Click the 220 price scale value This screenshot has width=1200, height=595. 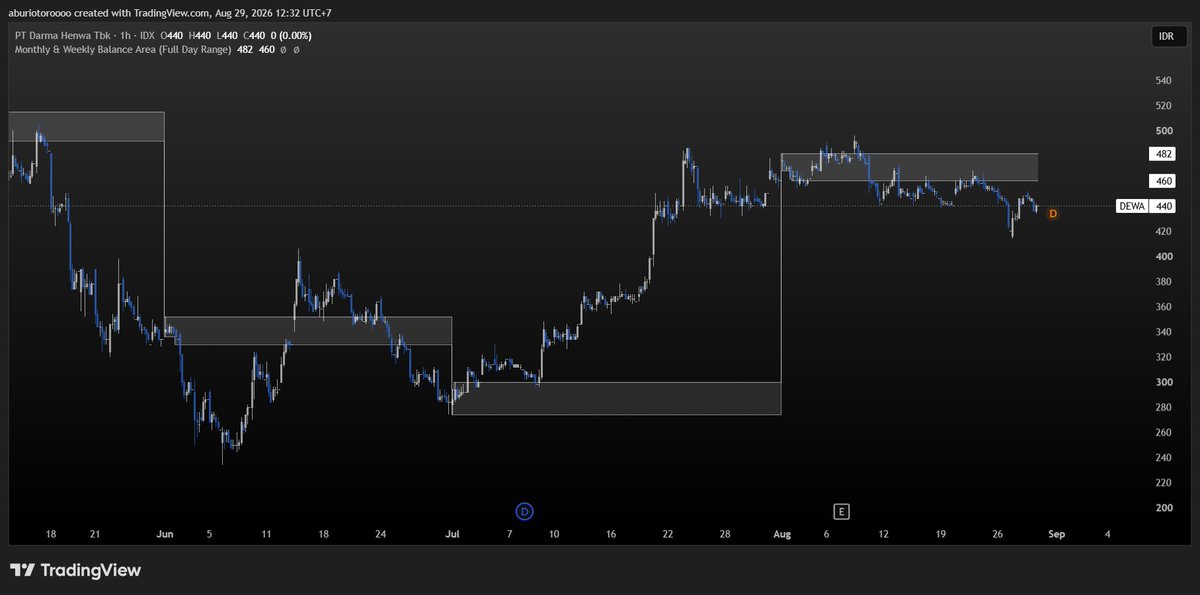click(x=1163, y=483)
